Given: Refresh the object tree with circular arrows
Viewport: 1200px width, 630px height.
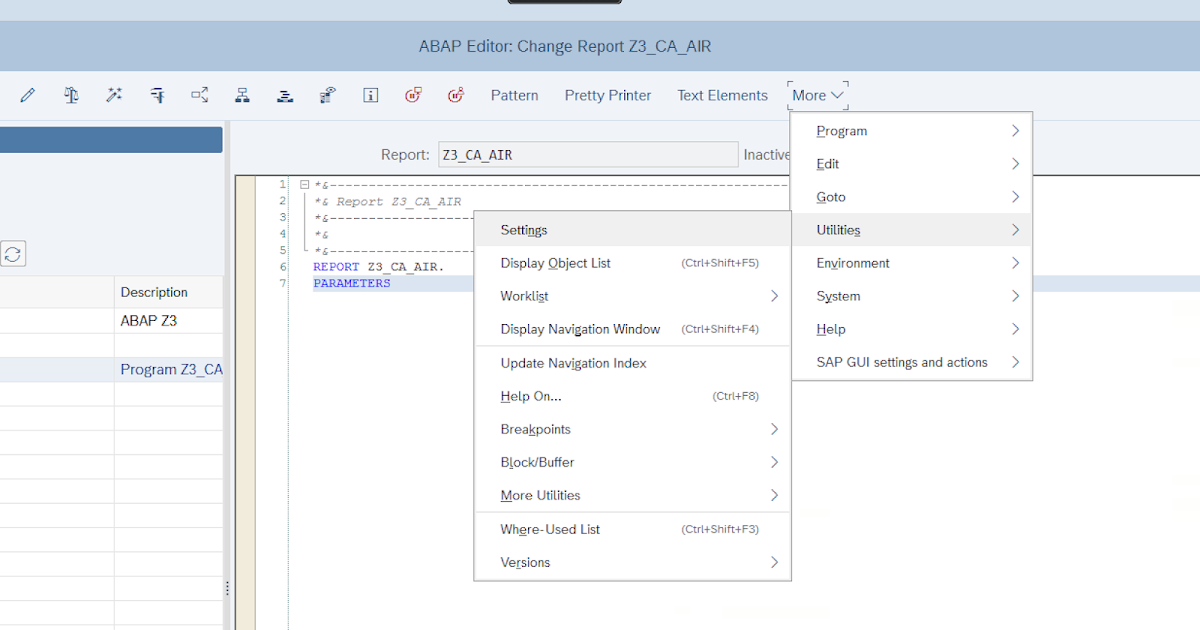Looking at the screenshot, I should (14, 254).
